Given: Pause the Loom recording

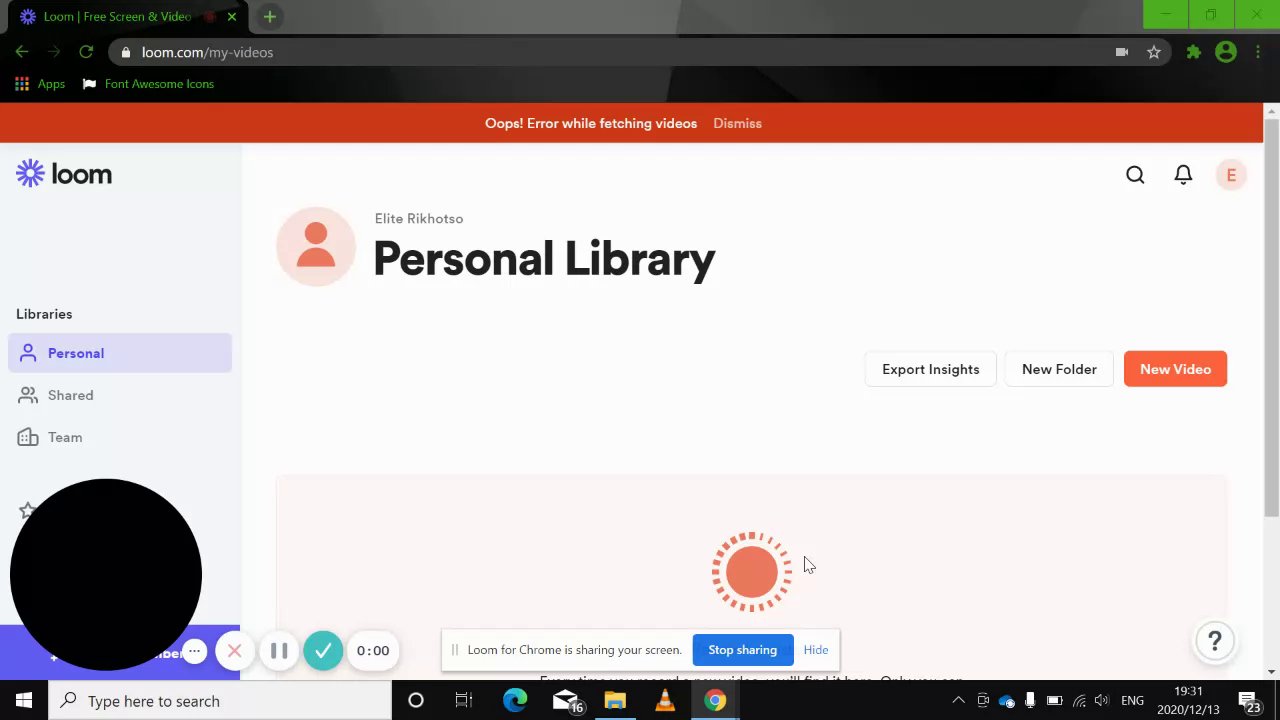Looking at the screenshot, I should click(279, 651).
